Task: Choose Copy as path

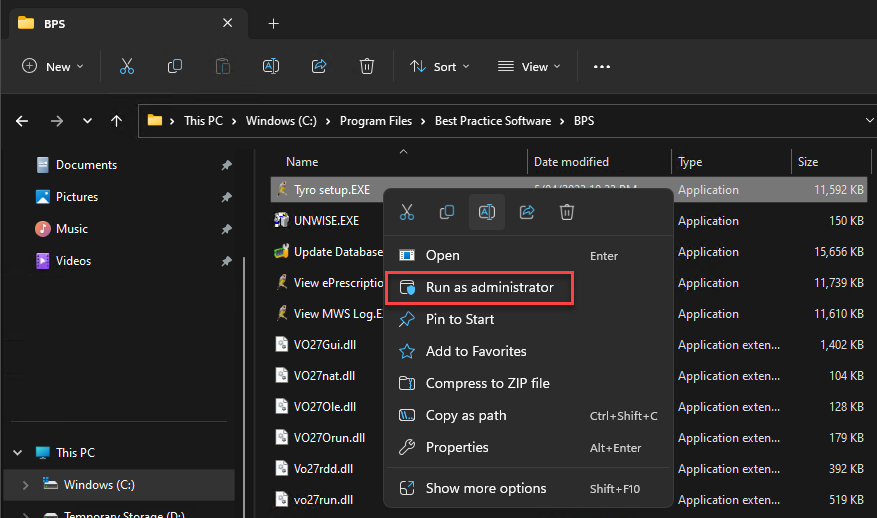Action: (528, 416)
